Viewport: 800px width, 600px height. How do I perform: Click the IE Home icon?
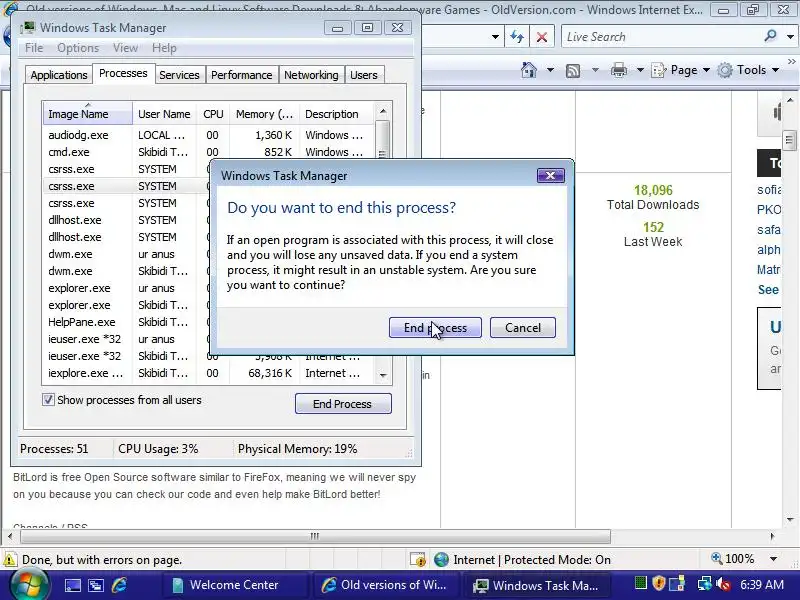click(529, 70)
